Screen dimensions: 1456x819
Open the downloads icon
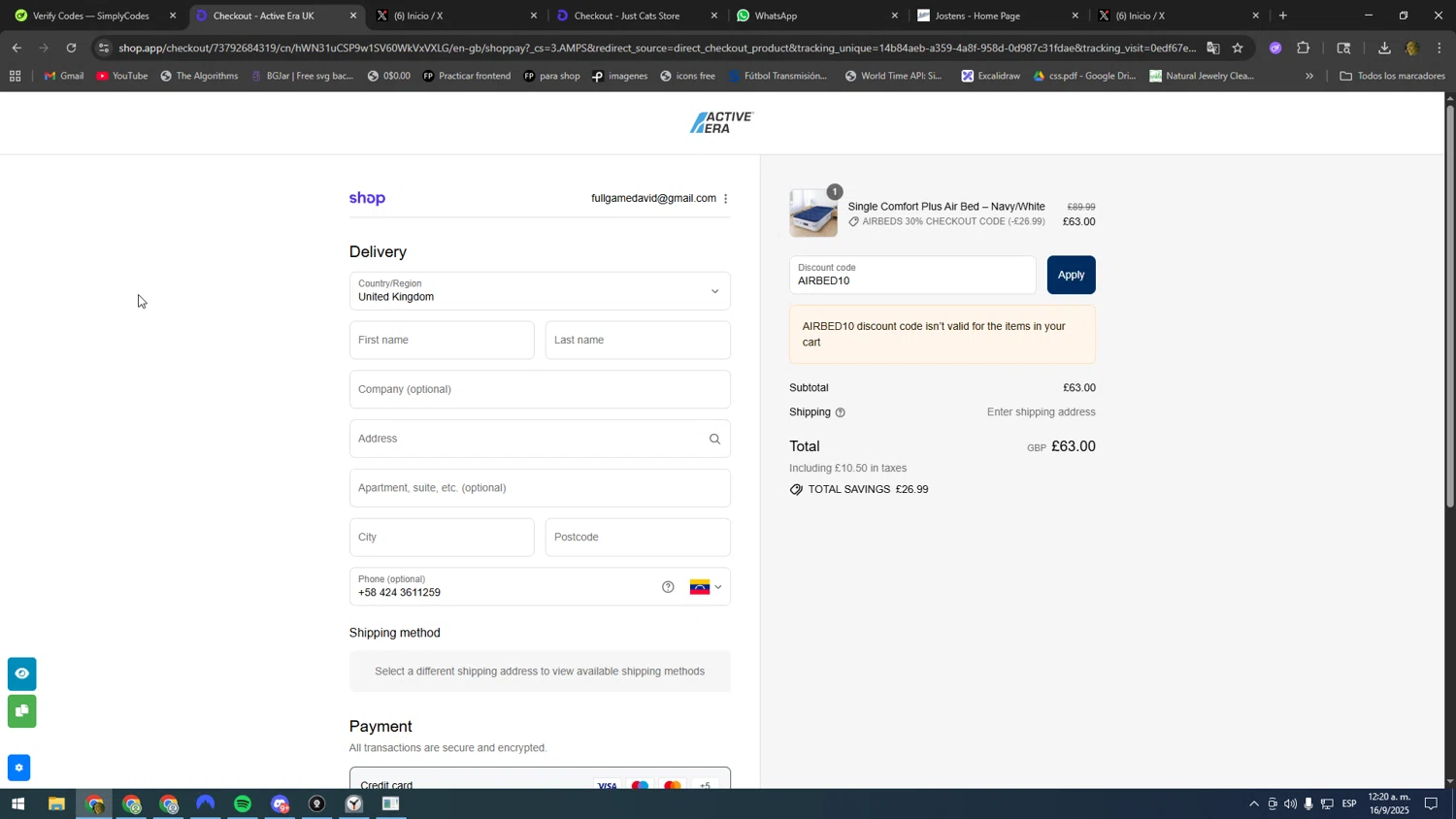coord(1384,48)
